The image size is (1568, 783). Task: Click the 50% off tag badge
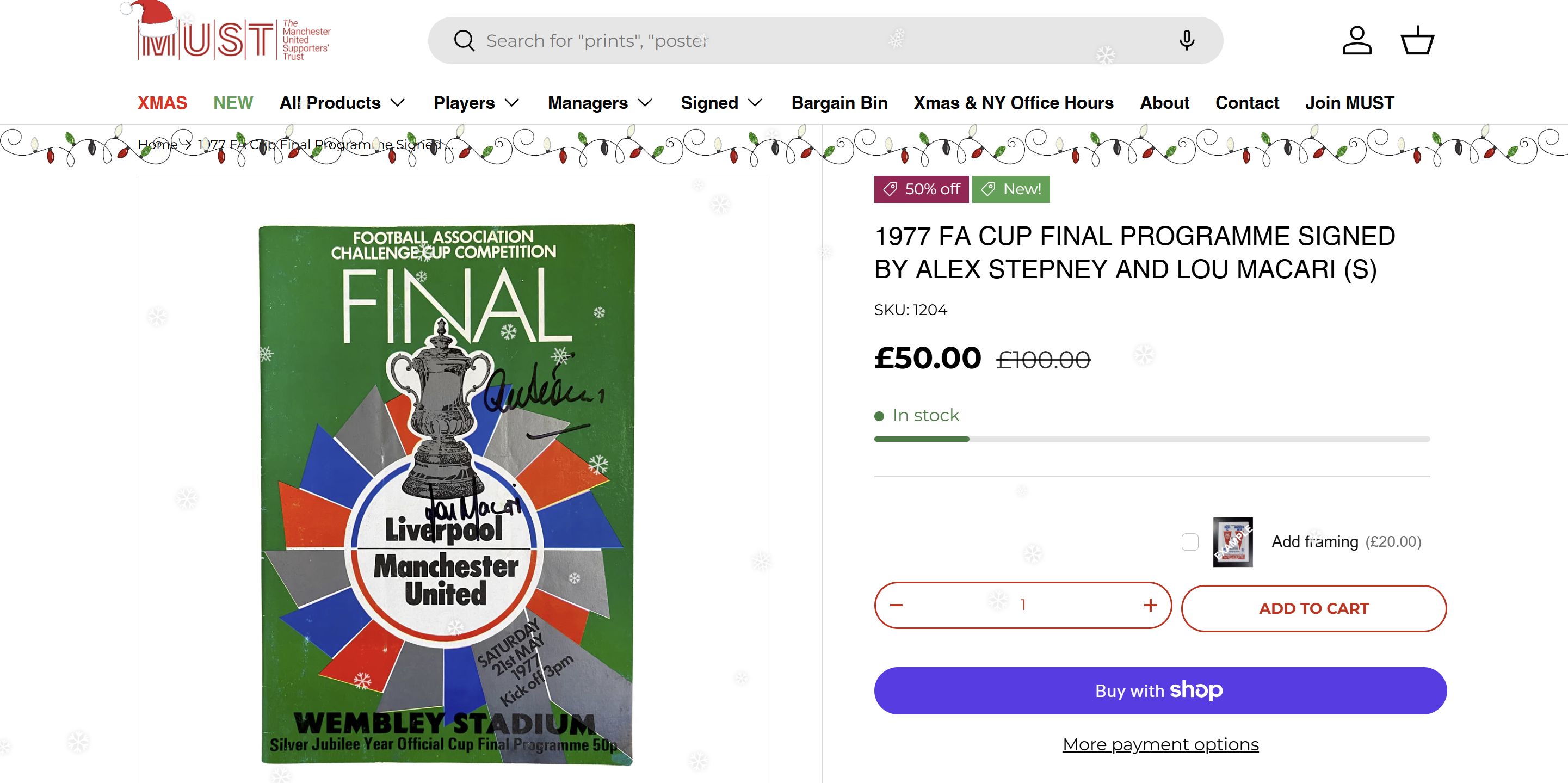pyautogui.click(x=922, y=189)
